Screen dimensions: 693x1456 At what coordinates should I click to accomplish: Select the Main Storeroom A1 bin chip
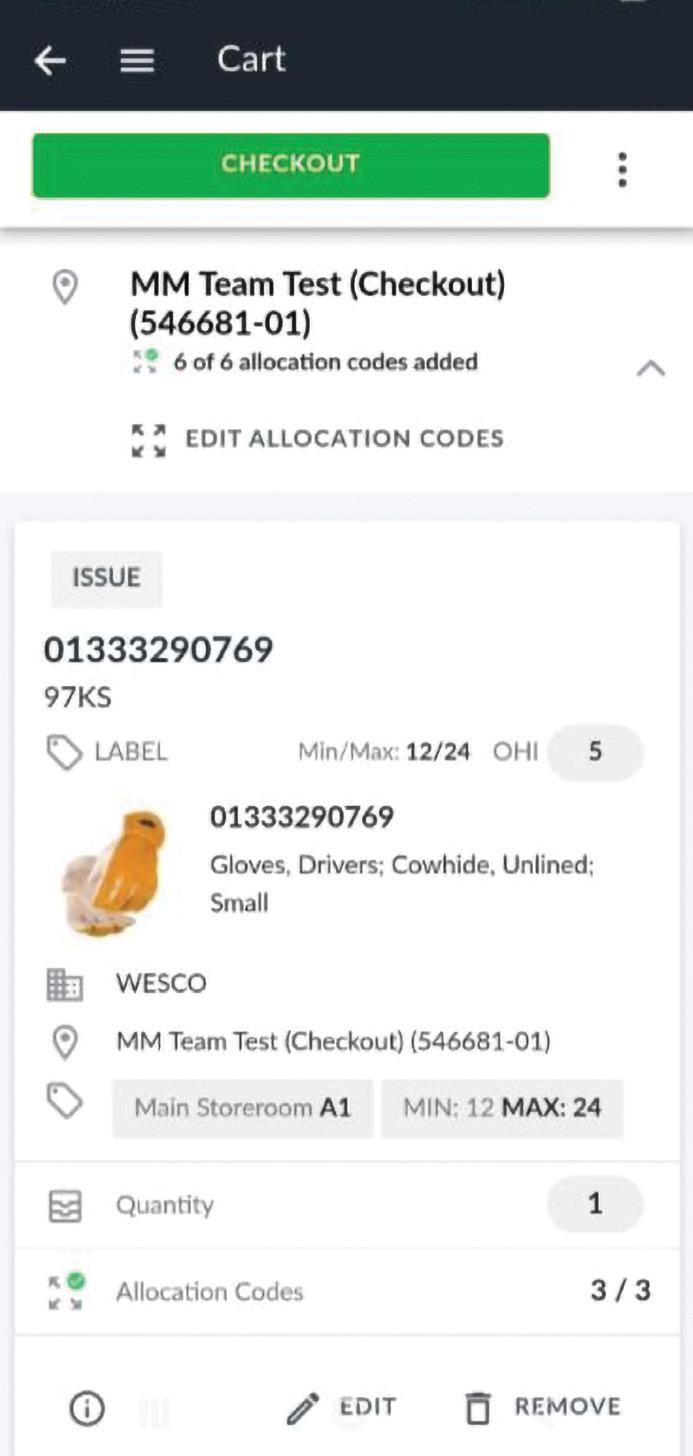(242, 1108)
